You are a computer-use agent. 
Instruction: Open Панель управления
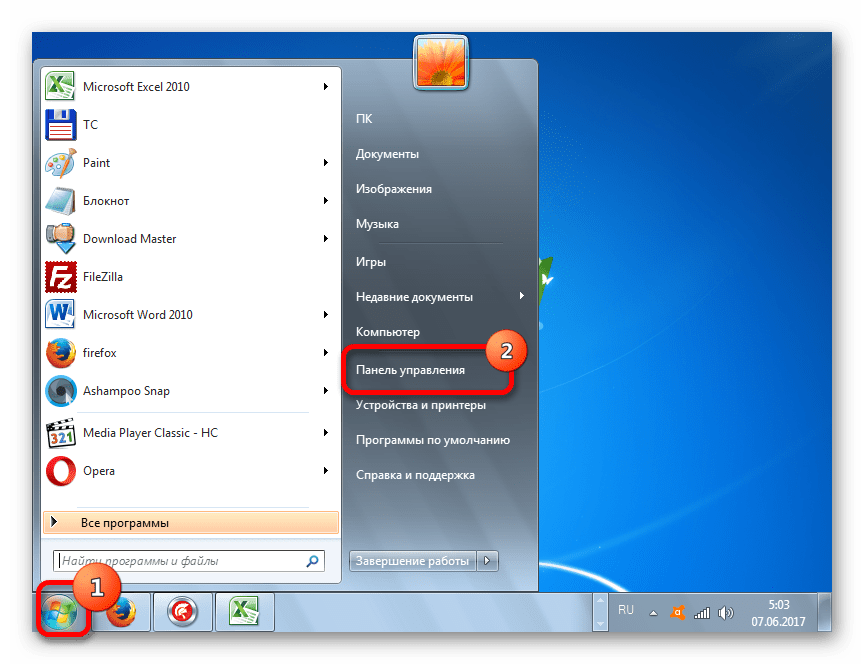pyautogui.click(x=410, y=370)
